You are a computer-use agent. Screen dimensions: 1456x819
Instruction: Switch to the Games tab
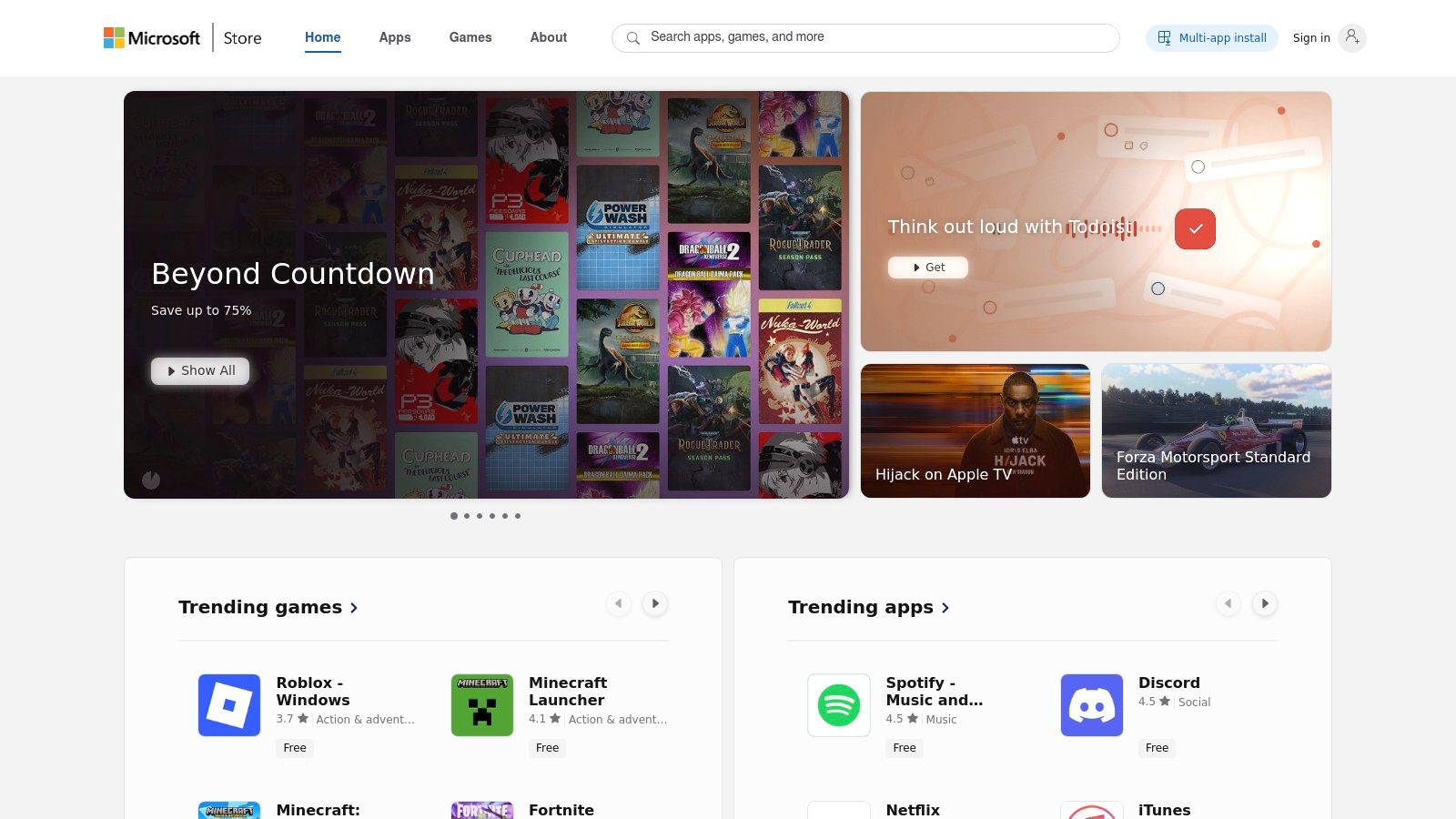(470, 37)
